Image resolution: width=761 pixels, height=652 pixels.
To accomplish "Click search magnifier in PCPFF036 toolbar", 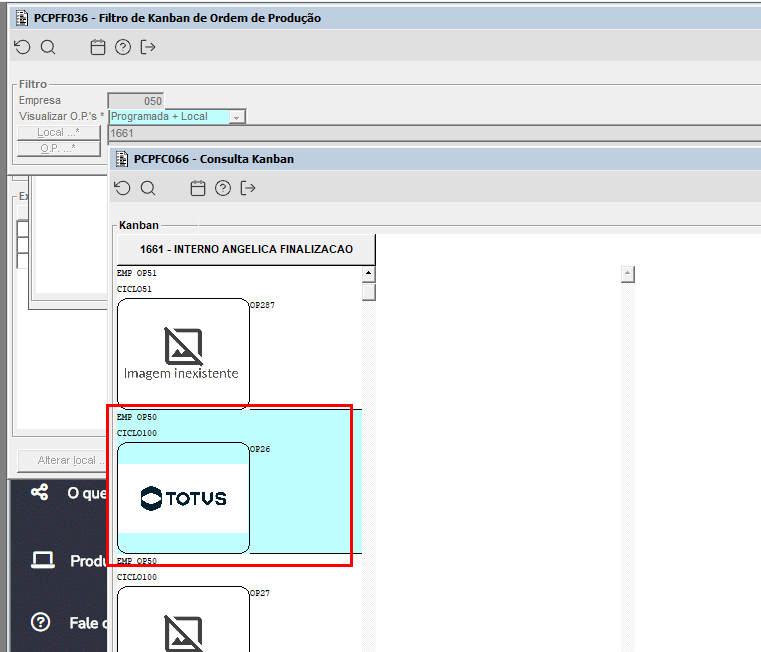I will [x=48, y=47].
